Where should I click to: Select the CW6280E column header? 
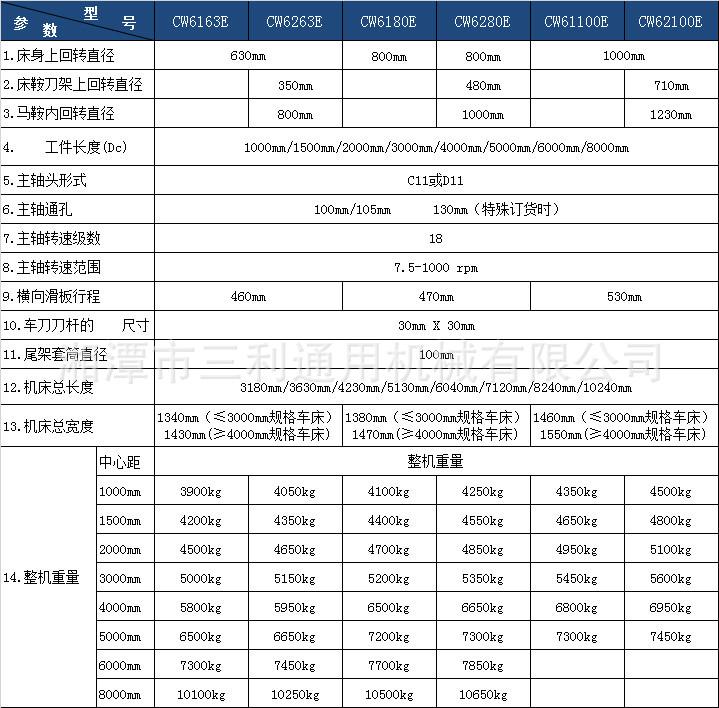(x=483, y=21)
